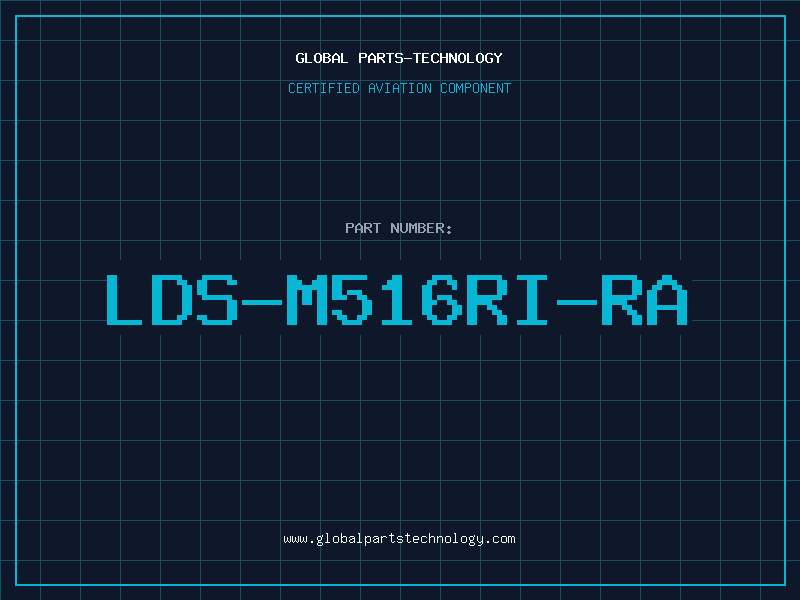The height and width of the screenshot is (600, 800).
Task: Click the LDS prefix of the part number
Action: [172, 299]
